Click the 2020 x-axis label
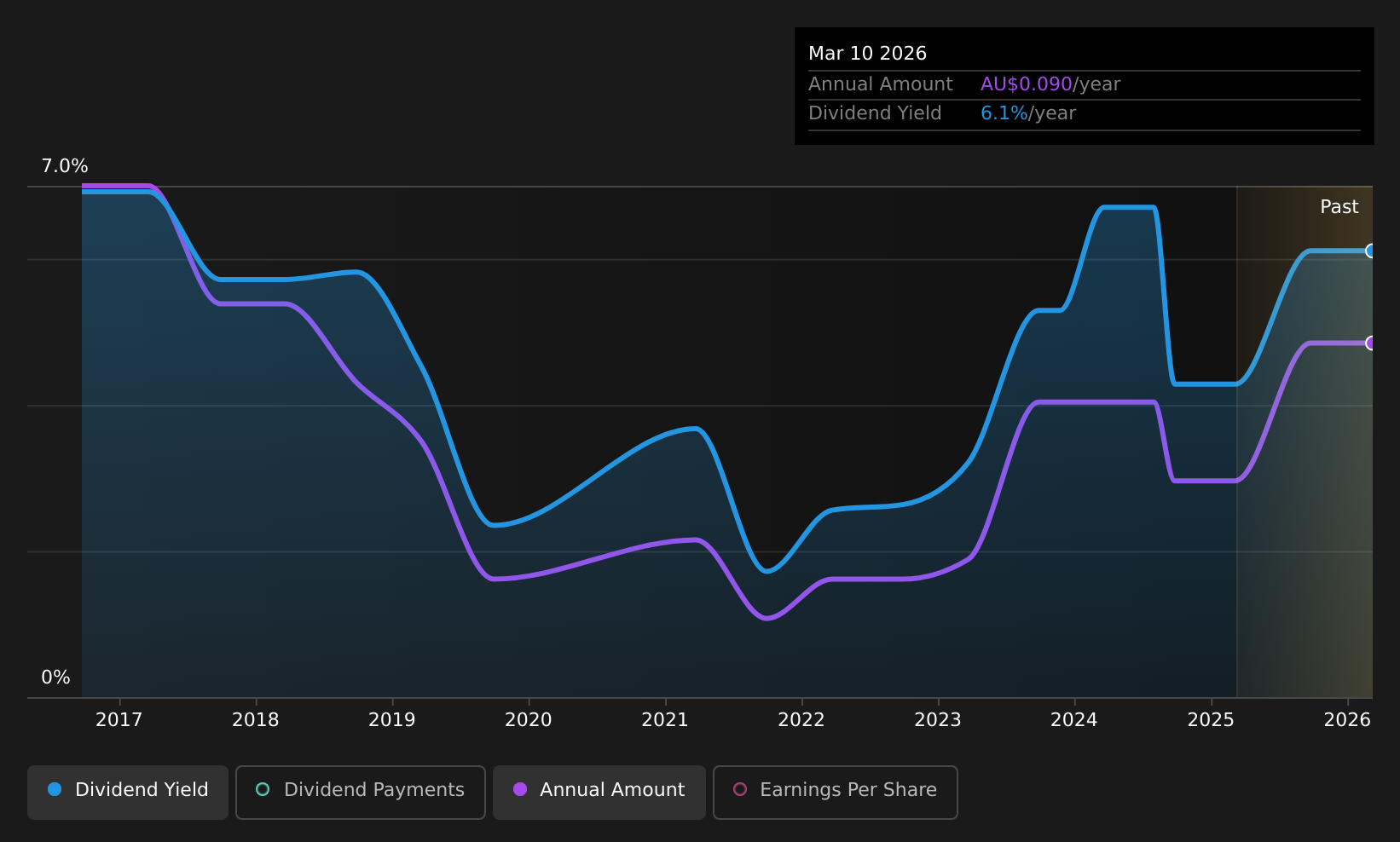 529,720
